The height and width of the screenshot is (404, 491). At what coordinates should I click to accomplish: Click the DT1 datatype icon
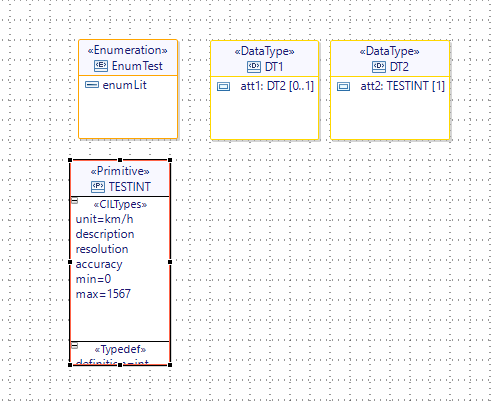point(254,67)
